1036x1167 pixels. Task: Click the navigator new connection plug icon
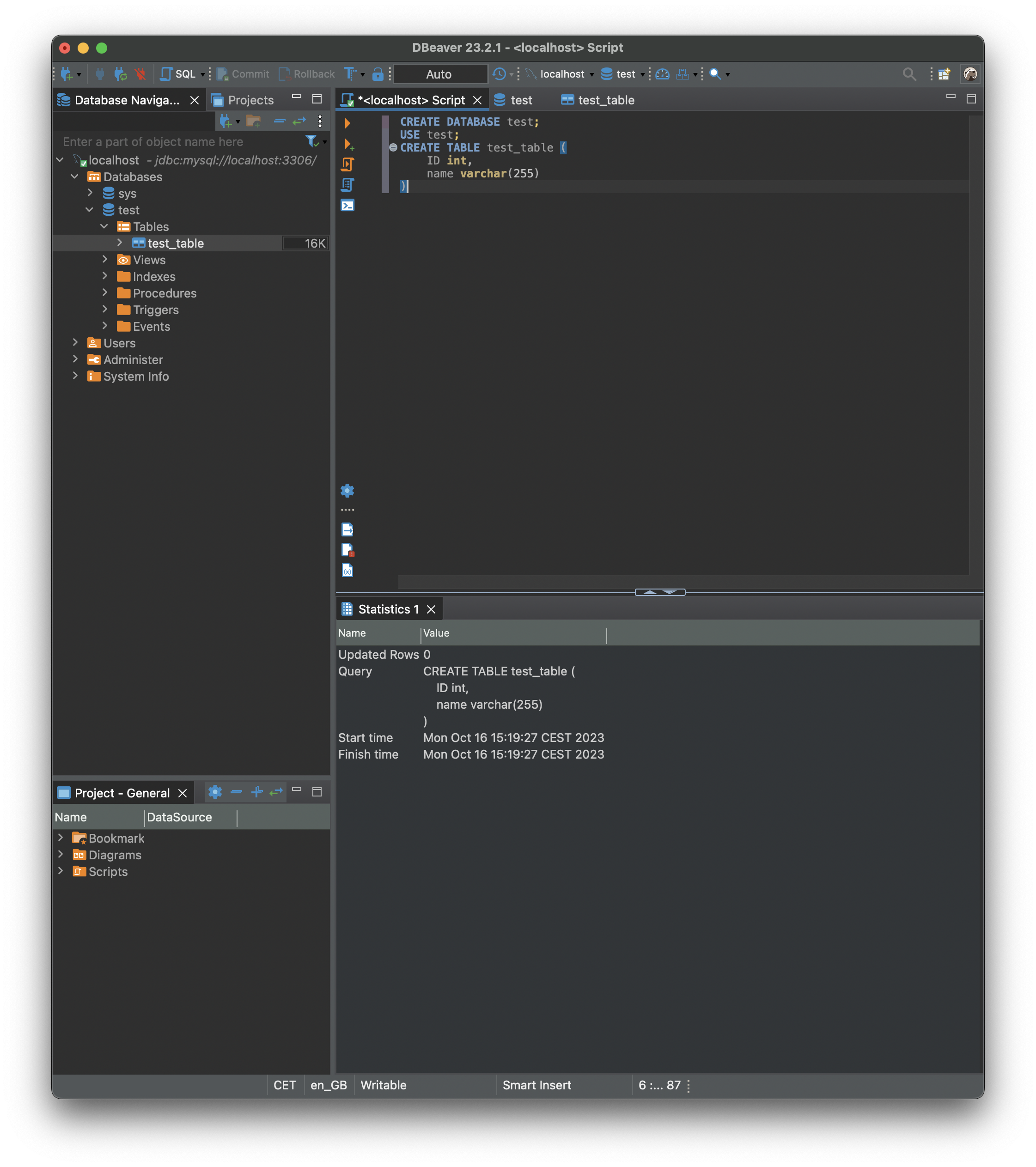(225, 121)
